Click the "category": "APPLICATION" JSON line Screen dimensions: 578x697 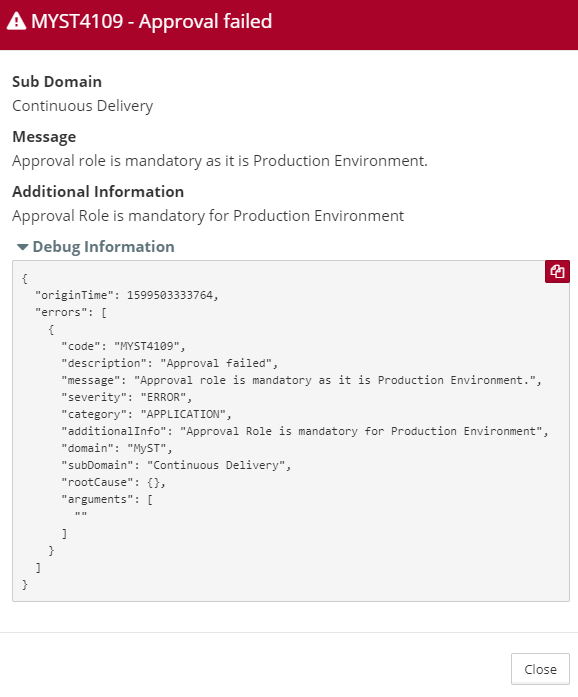(147, 414)
